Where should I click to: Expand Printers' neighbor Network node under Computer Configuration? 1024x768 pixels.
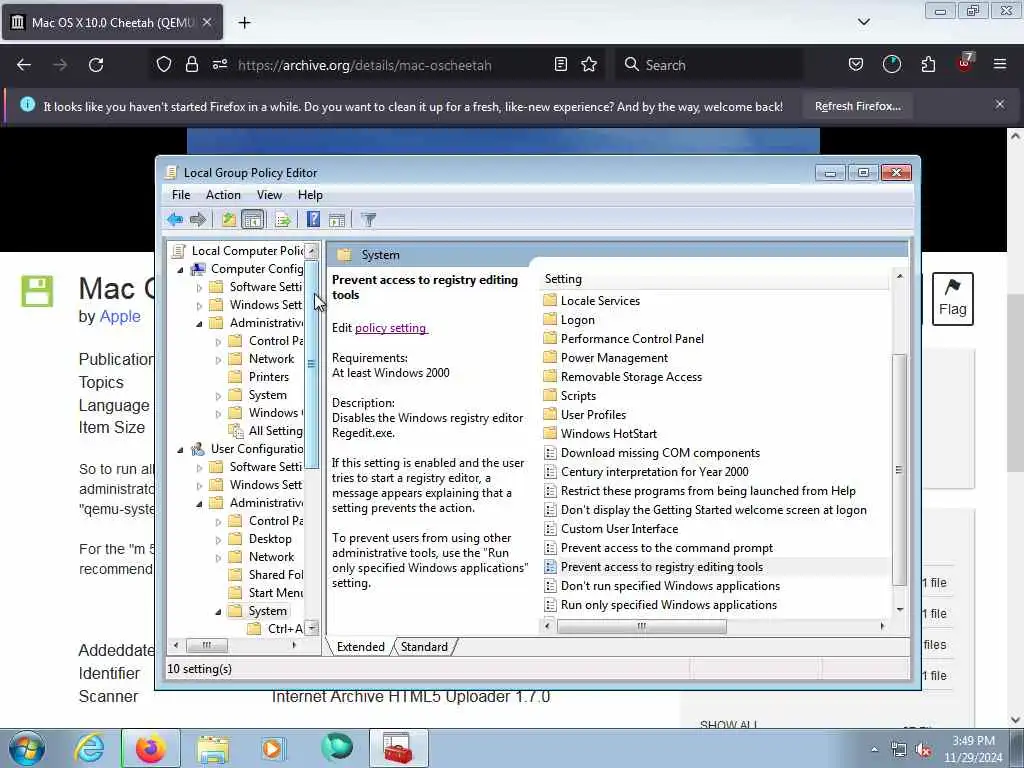click(218, 359)
